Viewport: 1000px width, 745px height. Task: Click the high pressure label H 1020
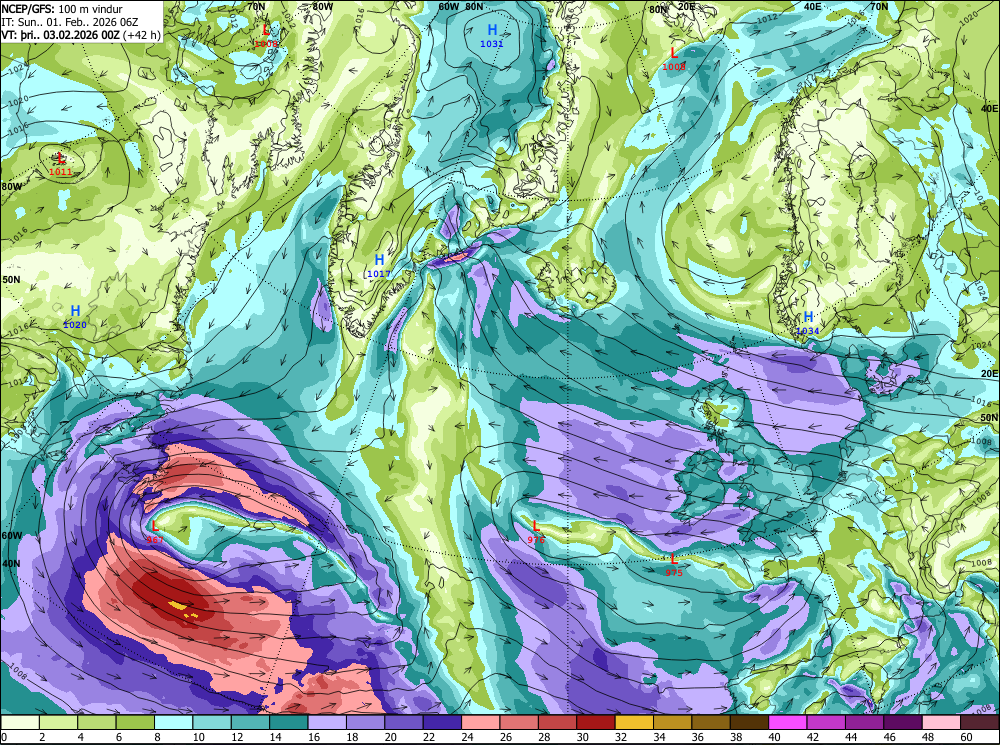[x=75, y=317]
